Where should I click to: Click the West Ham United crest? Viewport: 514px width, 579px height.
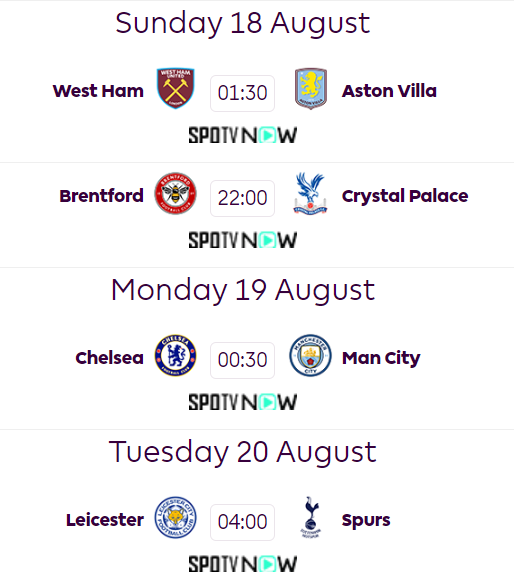pos(175,88)
